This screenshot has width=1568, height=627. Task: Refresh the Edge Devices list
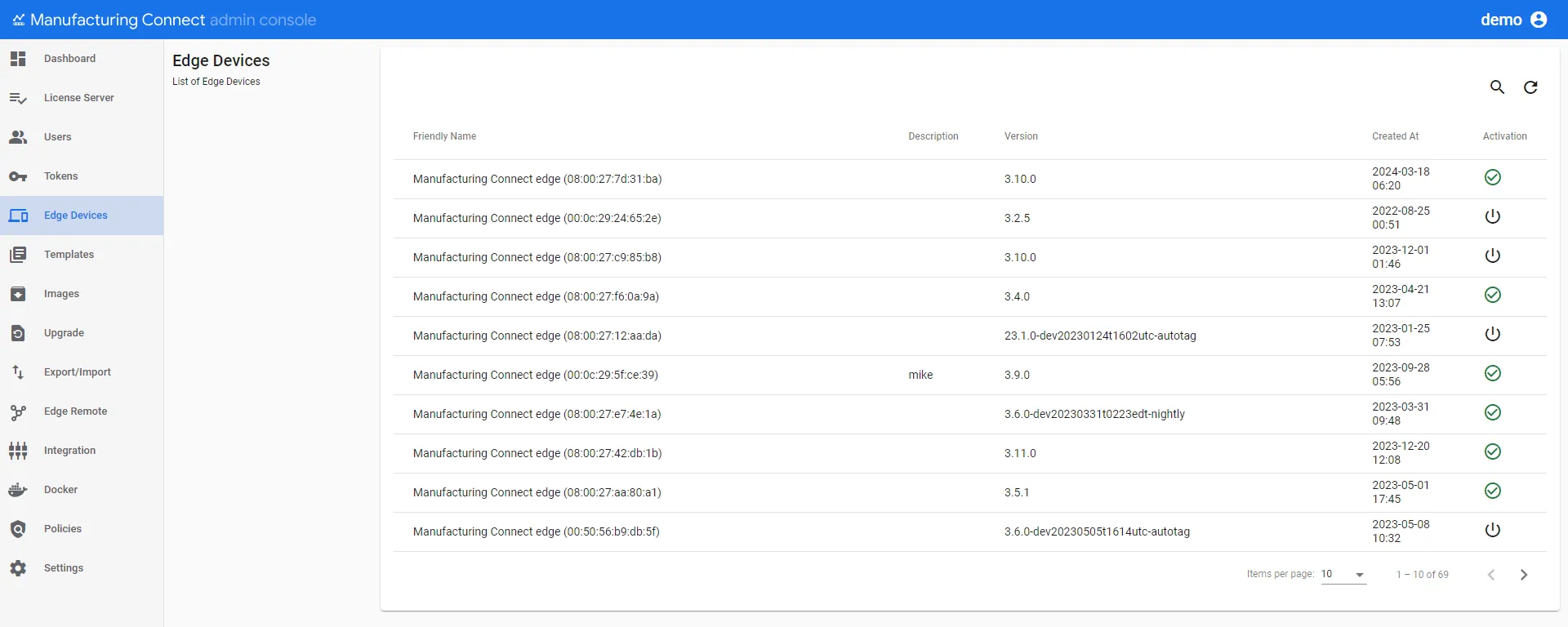(1531, 87)
